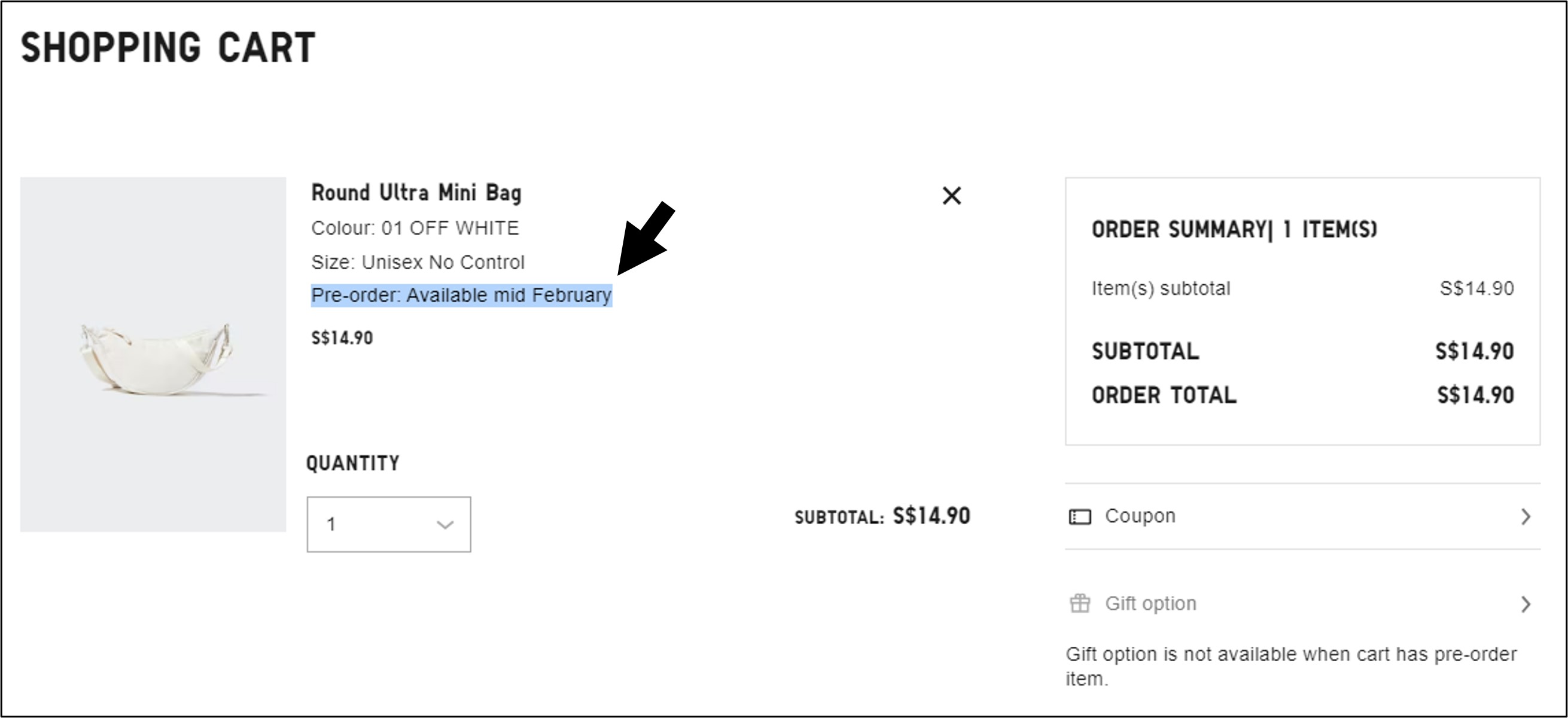Click the Size Unisex No Control text
The width and height of the screenshot is (1568, 718).
[418, 263]
